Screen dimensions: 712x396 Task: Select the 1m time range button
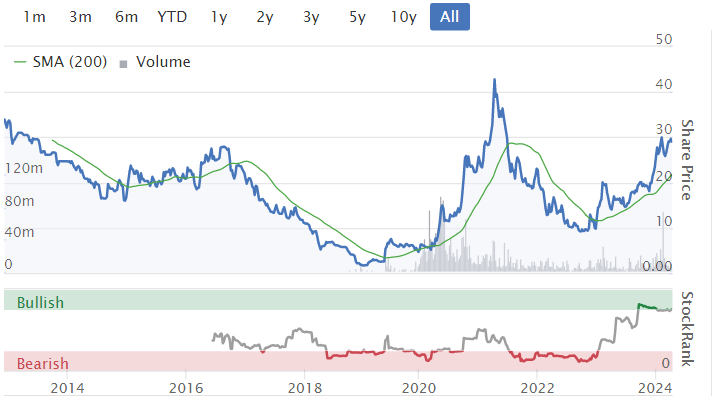(x=35, y=17)
